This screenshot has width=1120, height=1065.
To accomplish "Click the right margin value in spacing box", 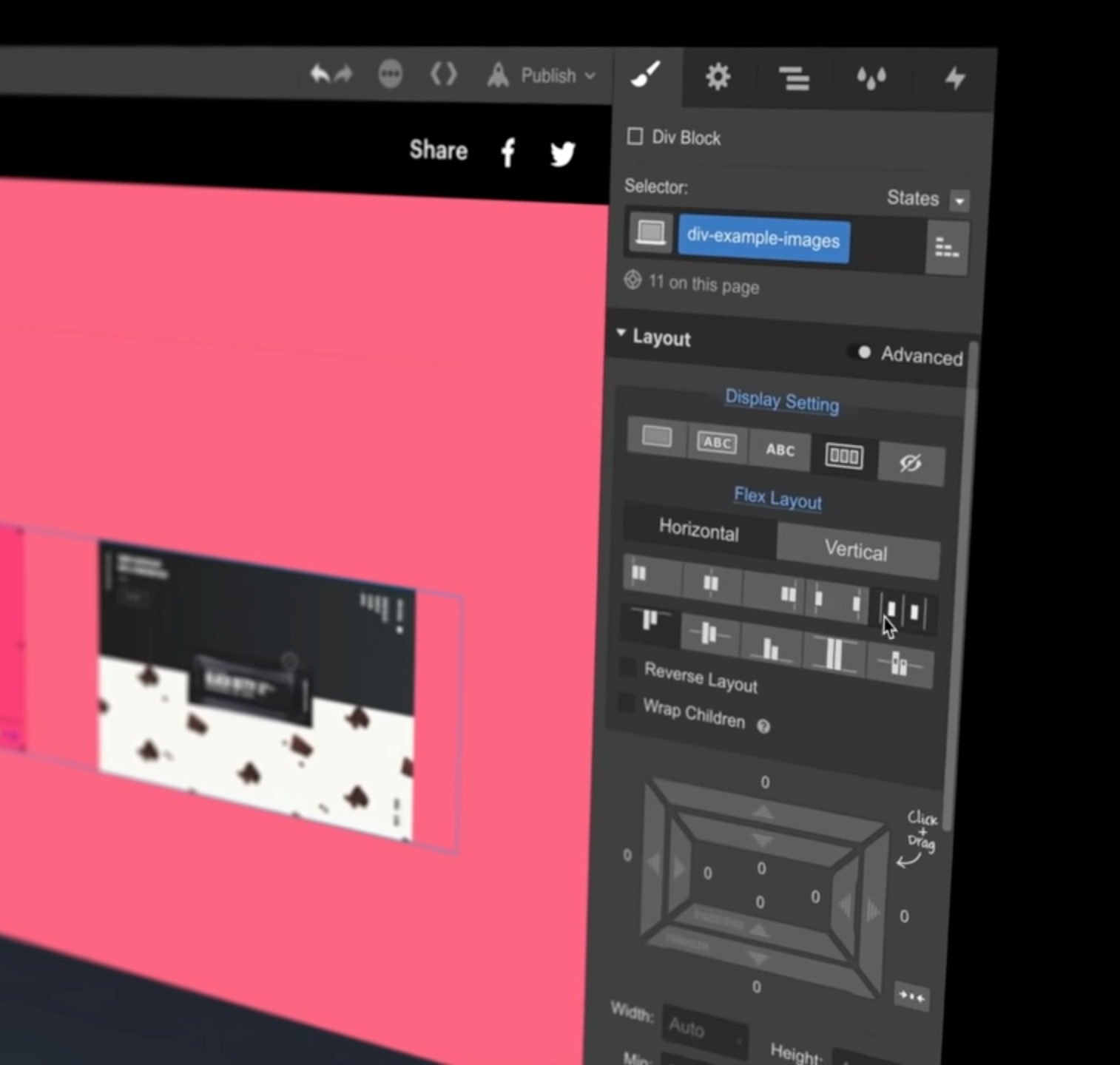I will pyautogui.click(x=904, y=916).
